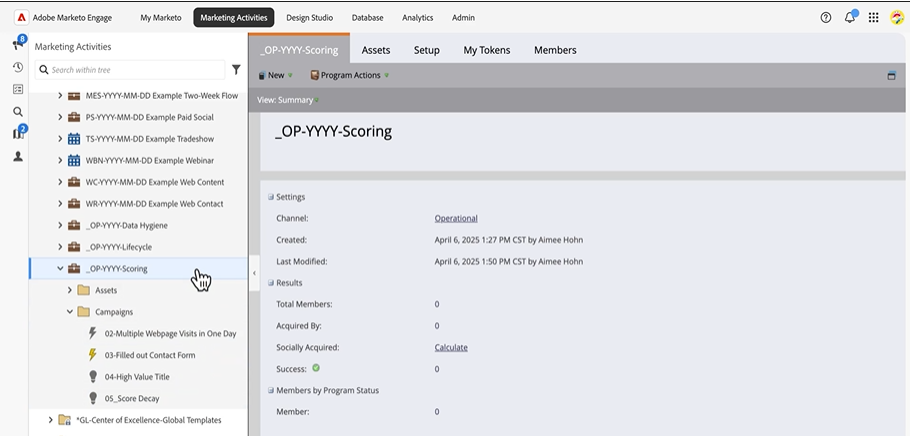Viewport: 910px width, 436px height.
Task: Select _OP-YYYY-Lifecycle program in tree
Action: (119, 247)
